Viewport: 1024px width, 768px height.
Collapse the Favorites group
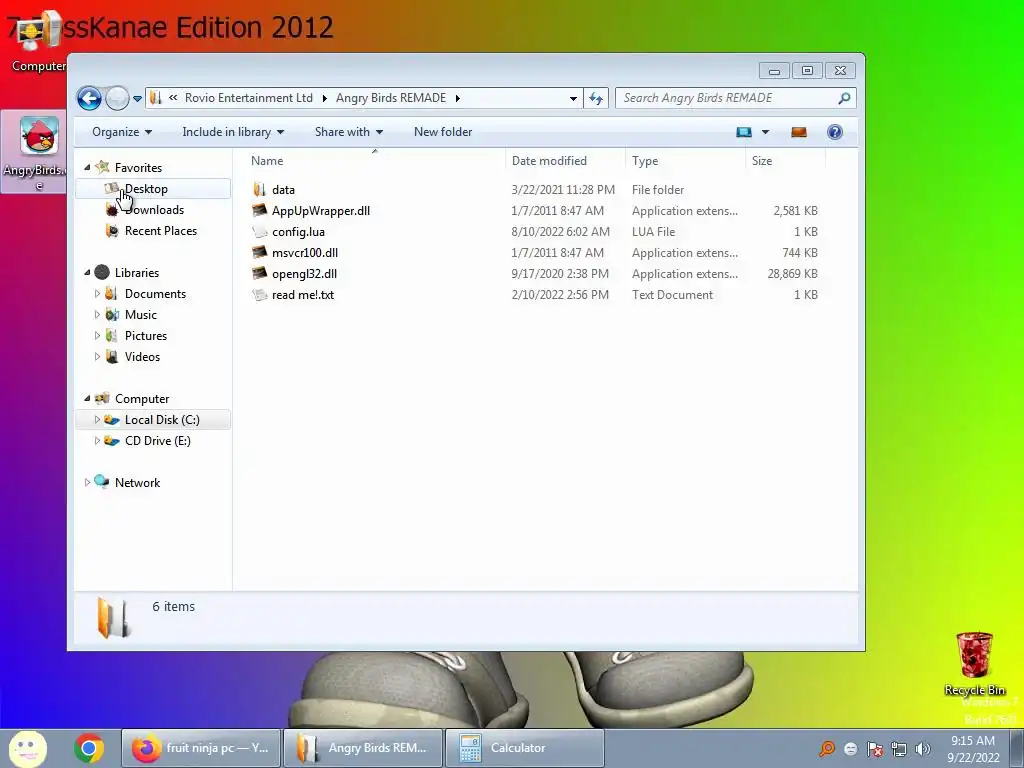pyautogui.click(x=87, y=168)
